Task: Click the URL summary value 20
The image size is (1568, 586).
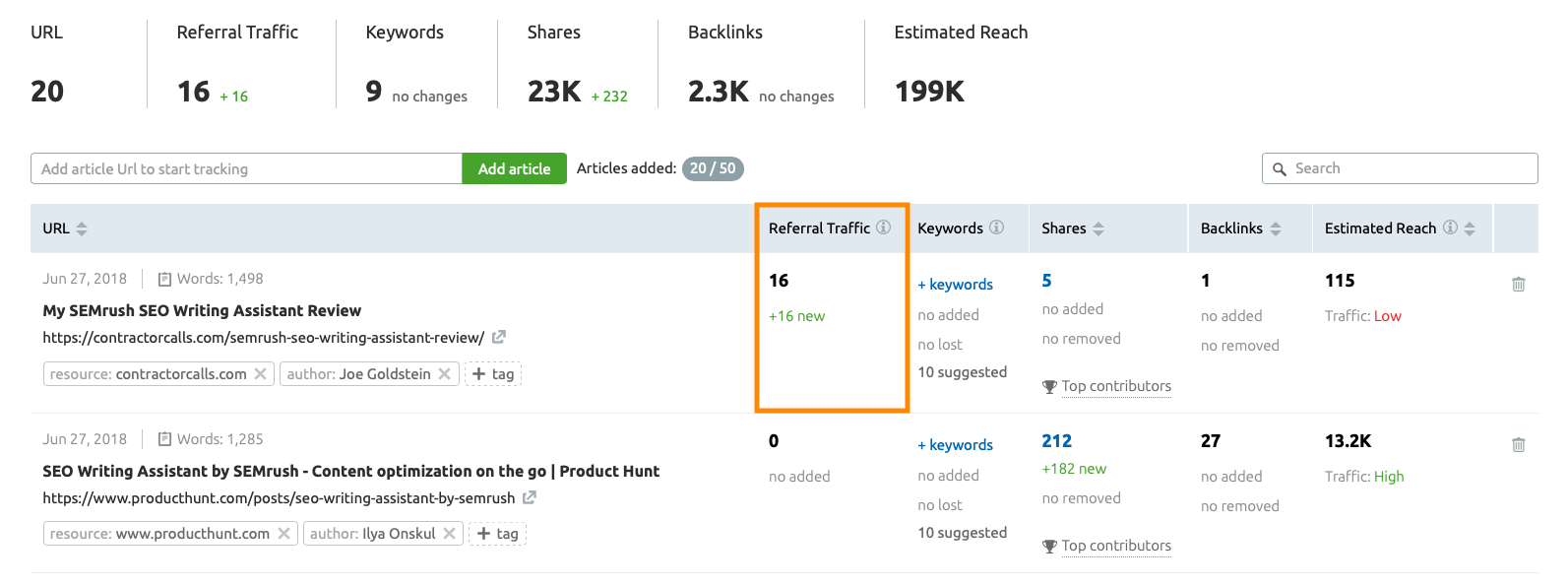Action: [47, 92]
